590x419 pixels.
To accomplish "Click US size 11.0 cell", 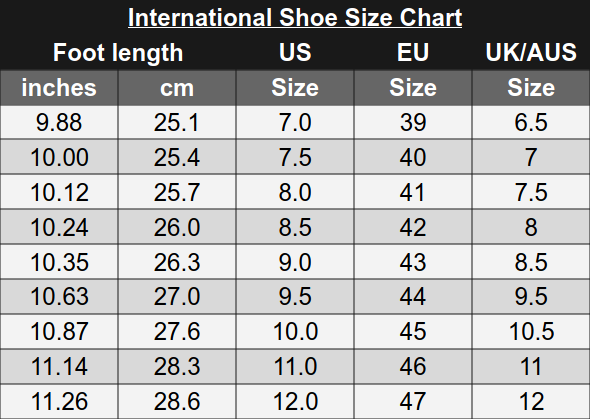I will (295, 366).
